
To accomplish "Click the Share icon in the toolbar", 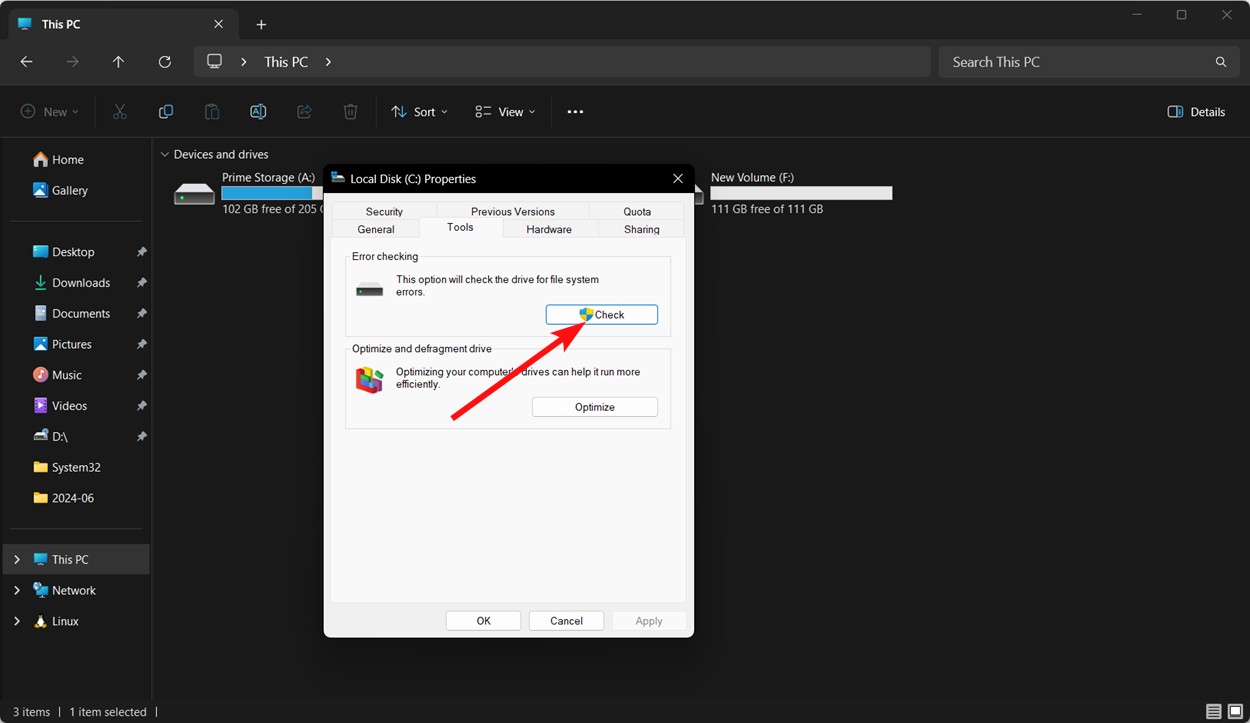I will click(x=304, y=111).
